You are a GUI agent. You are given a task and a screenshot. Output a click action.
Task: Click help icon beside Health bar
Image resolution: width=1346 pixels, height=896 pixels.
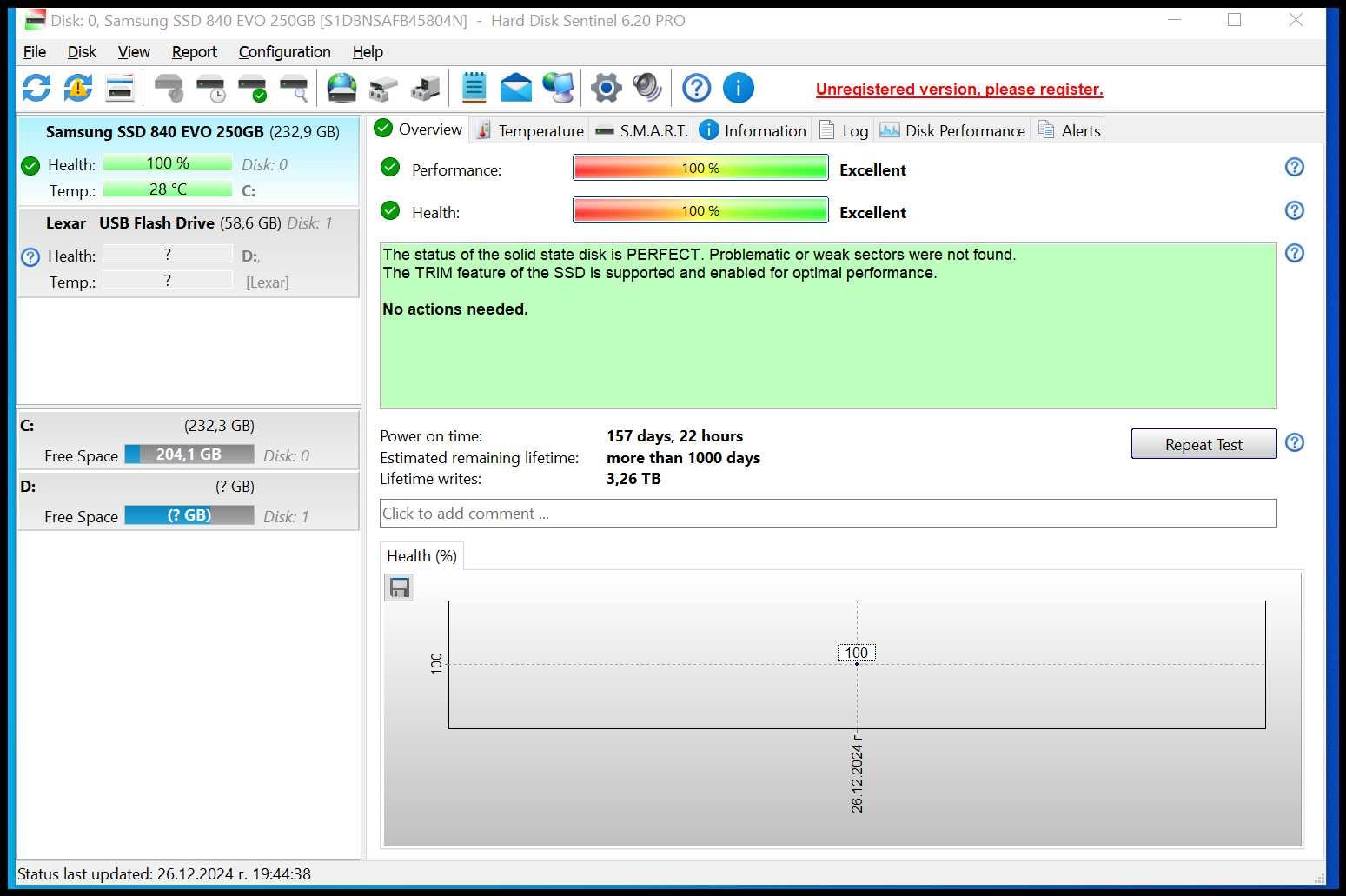[1295, 210]
